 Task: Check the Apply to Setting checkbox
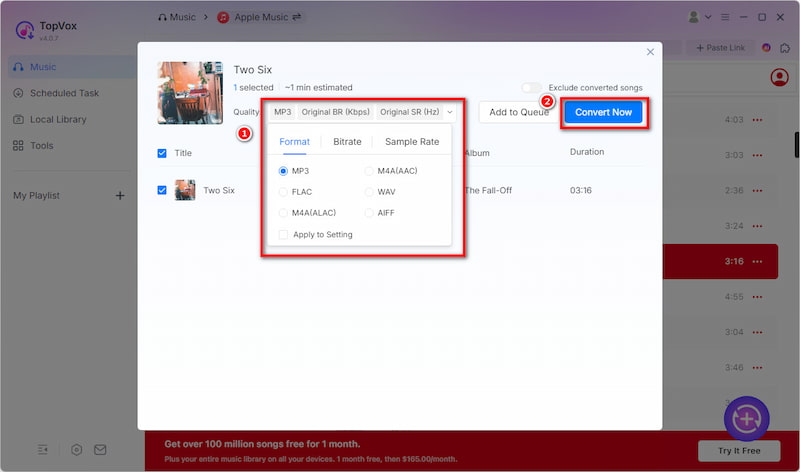(284, 234)
